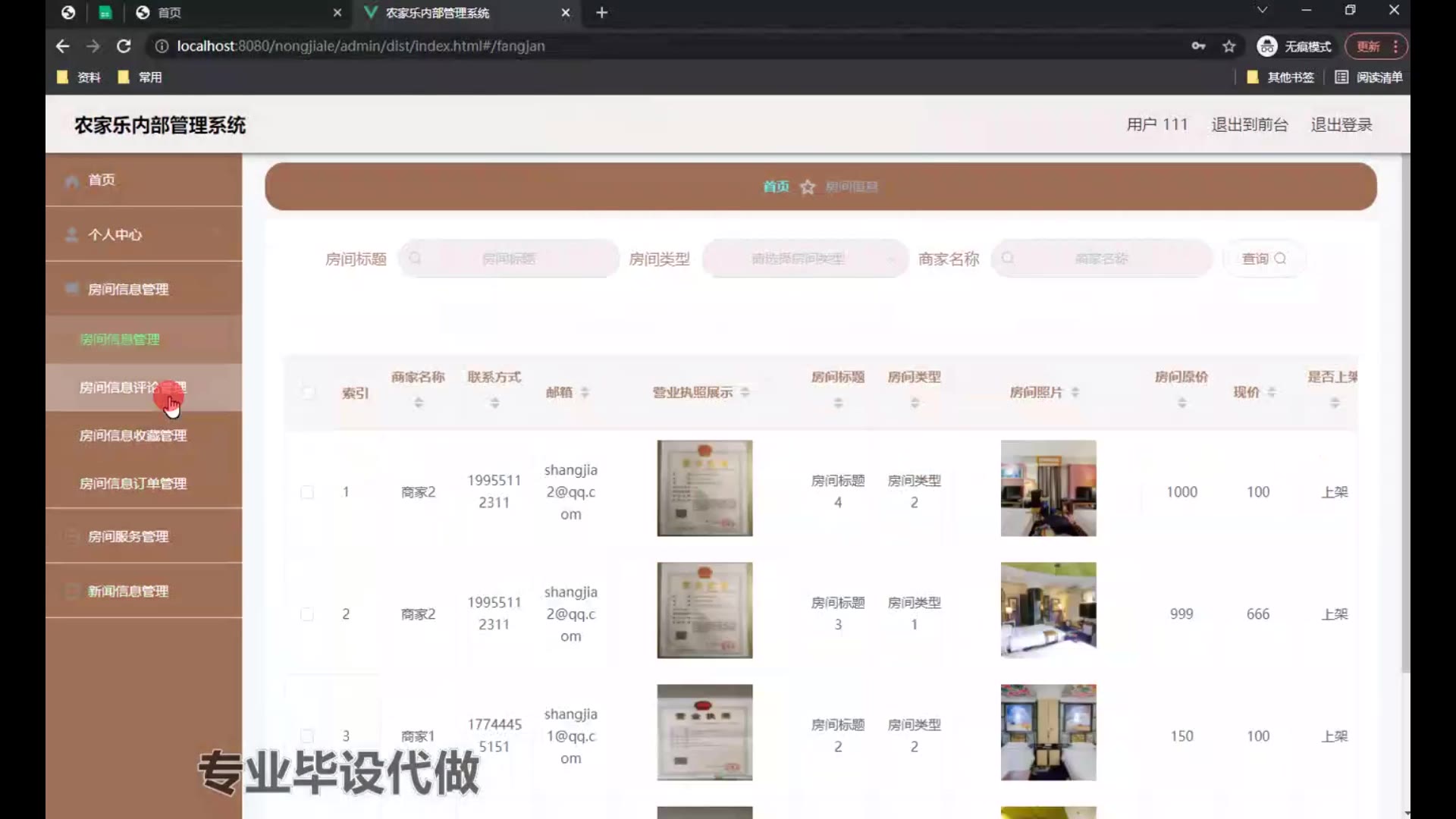
Task: Open the 资料 bookmark folder
Action: tap(78, 77)
